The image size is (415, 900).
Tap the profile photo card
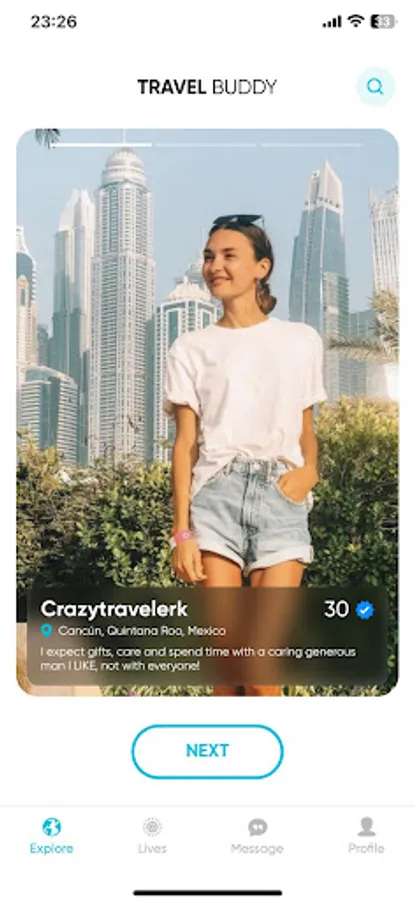coord(207,412)
